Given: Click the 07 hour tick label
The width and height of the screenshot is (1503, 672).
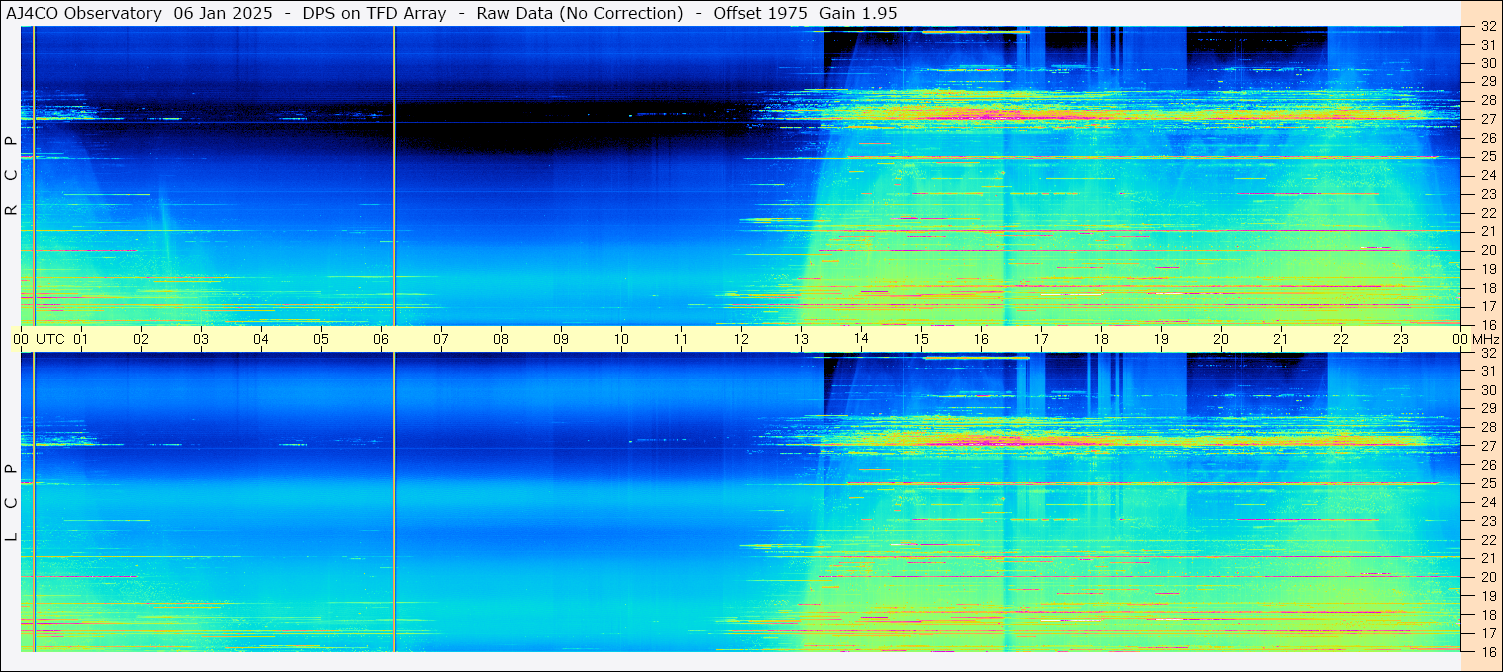Looking at the screenshot, I should click(x=441, y=339).
